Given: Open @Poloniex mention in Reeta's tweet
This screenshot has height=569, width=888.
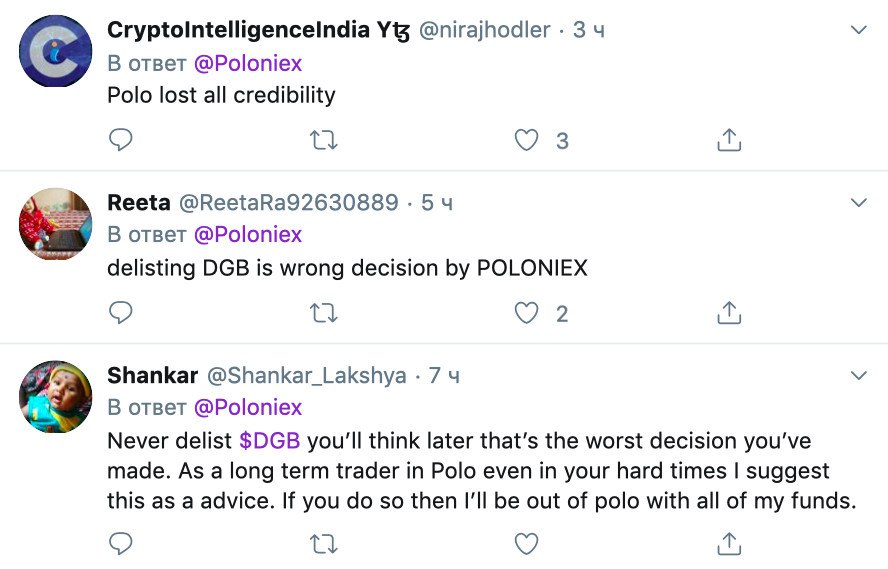Looking at the screenshot, I should click(247, 235).
